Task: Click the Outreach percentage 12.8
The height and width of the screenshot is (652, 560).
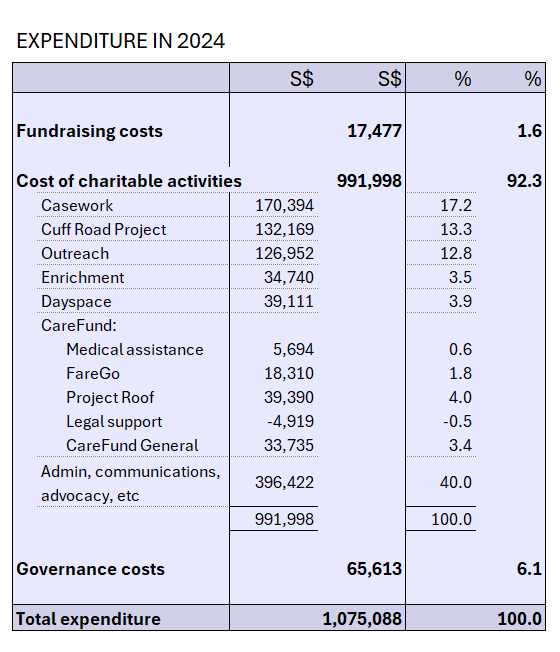Action: [456, 254]
